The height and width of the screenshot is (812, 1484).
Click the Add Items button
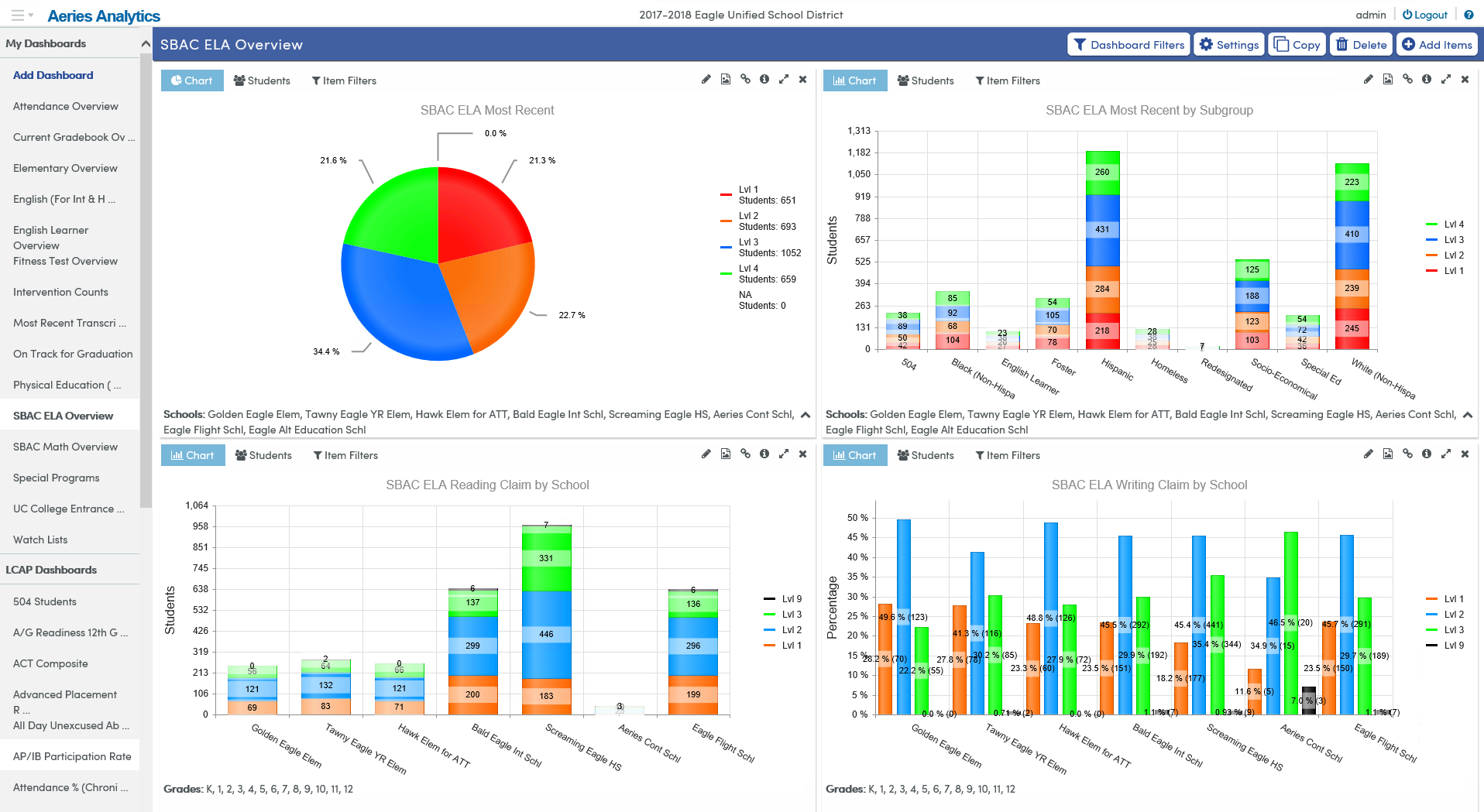(1437, 44)
